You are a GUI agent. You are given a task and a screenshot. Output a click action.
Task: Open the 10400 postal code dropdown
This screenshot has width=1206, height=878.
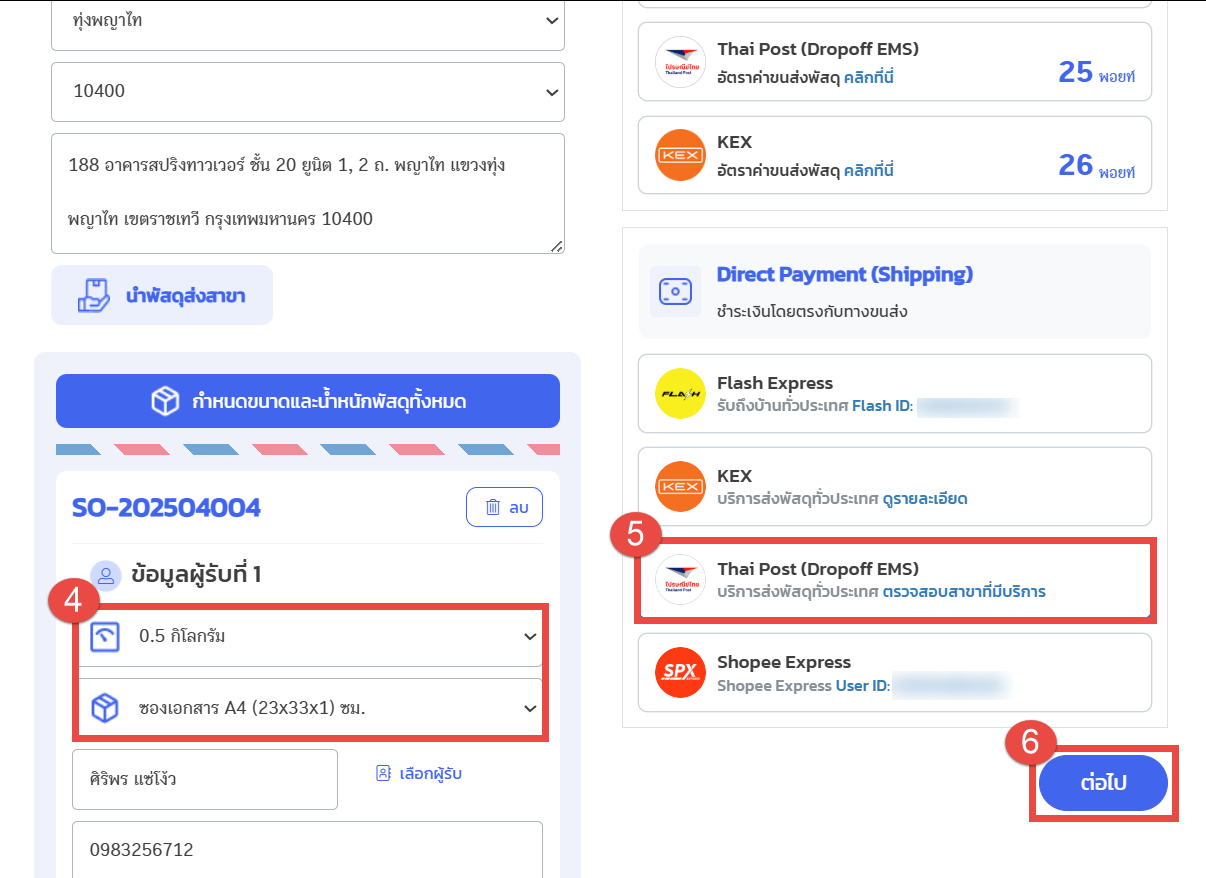click(x=308, y=92)
